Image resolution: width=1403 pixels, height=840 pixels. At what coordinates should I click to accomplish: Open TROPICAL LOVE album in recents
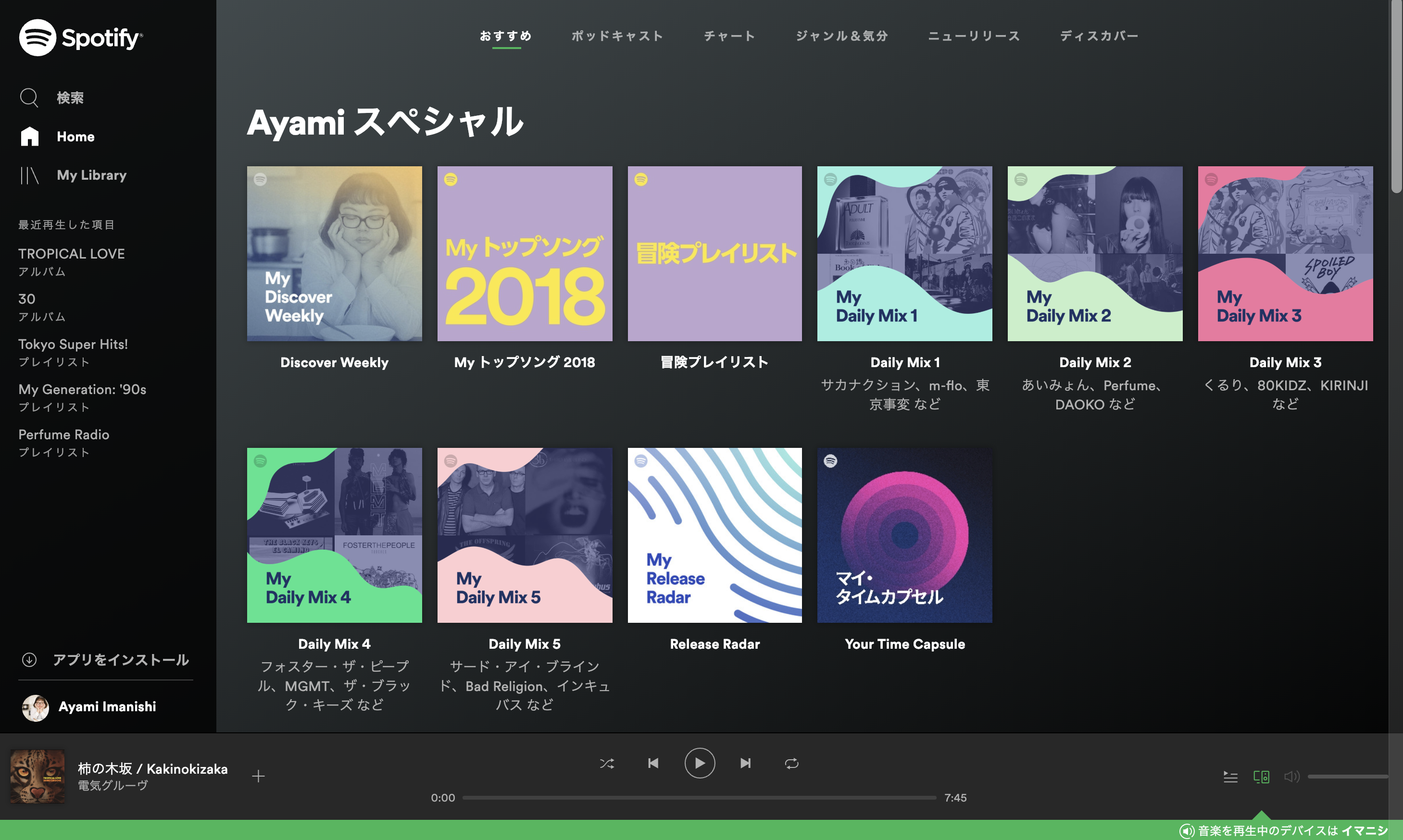(71, 254)
